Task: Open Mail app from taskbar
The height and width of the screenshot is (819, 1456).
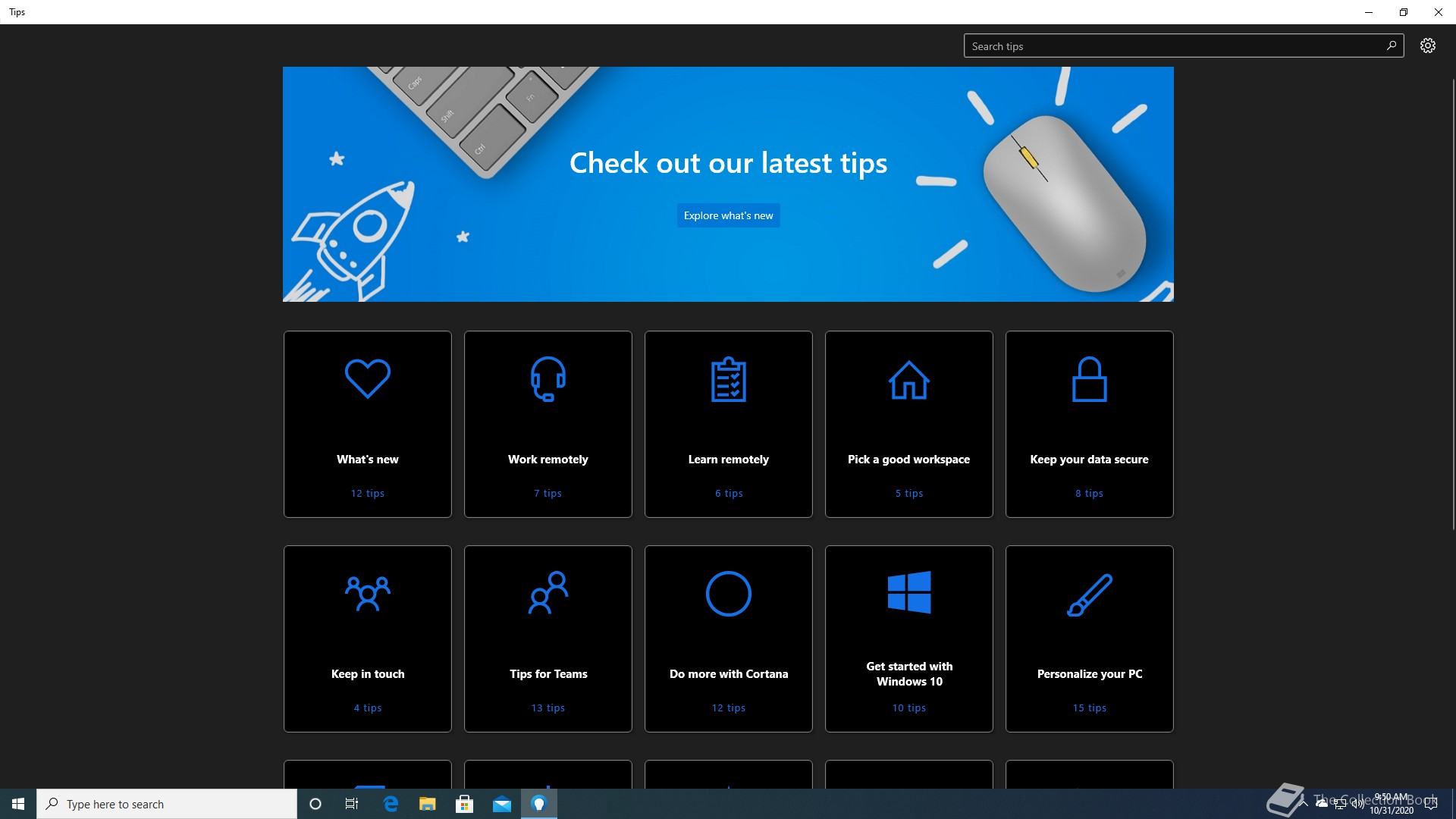Action: [x=502, y=804]
